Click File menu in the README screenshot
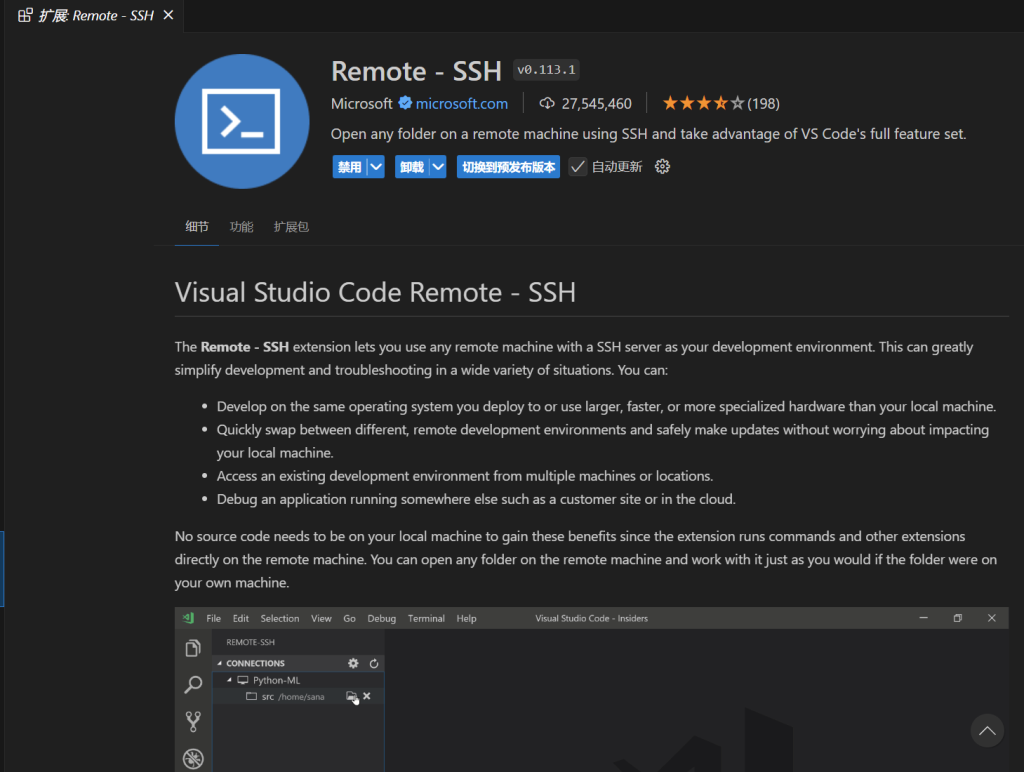Viewport: 1024px width, 772px height. pyautogui.click(x=214, y=619)
